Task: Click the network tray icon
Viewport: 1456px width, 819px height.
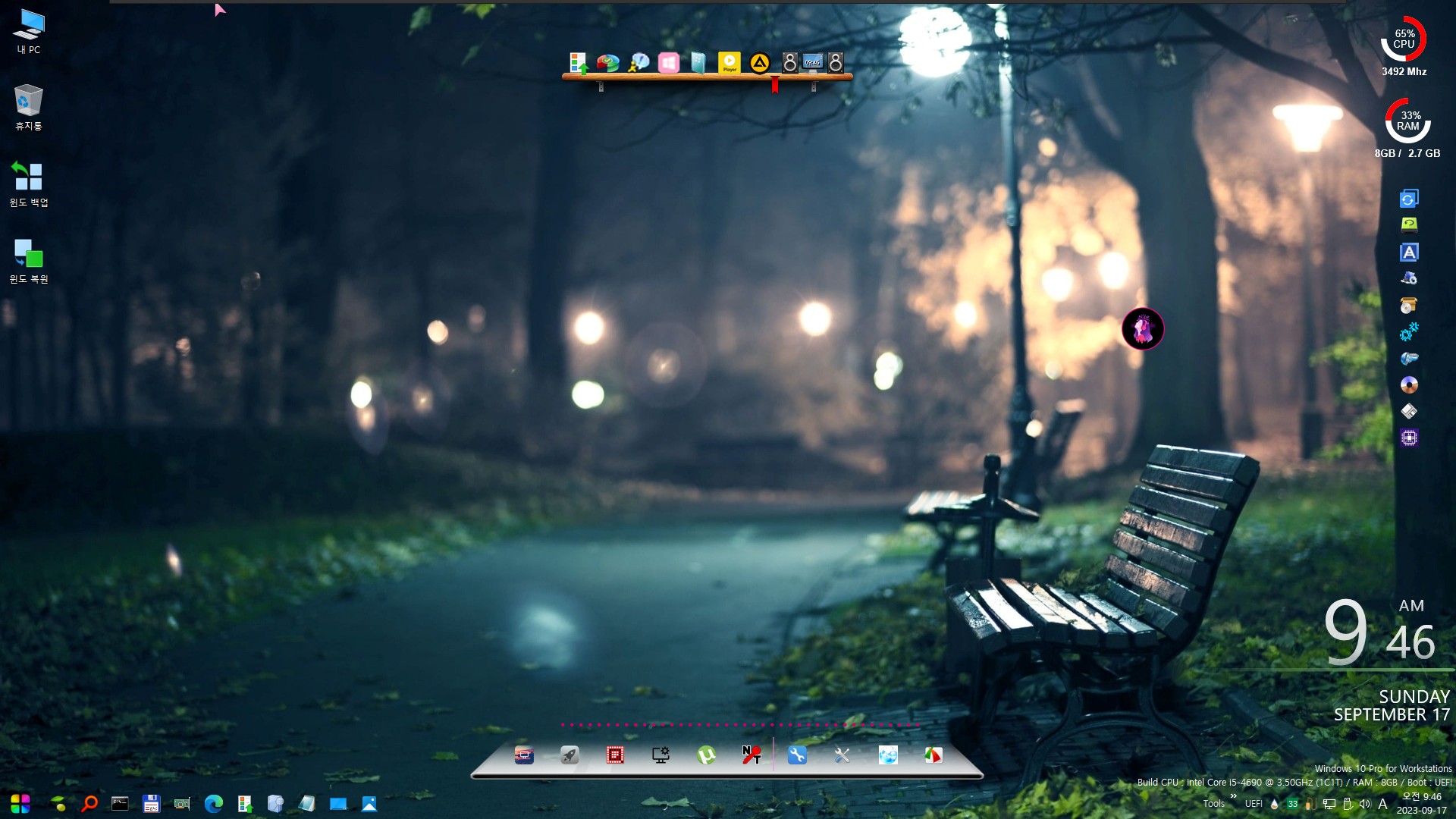Action: (1329, 804)
